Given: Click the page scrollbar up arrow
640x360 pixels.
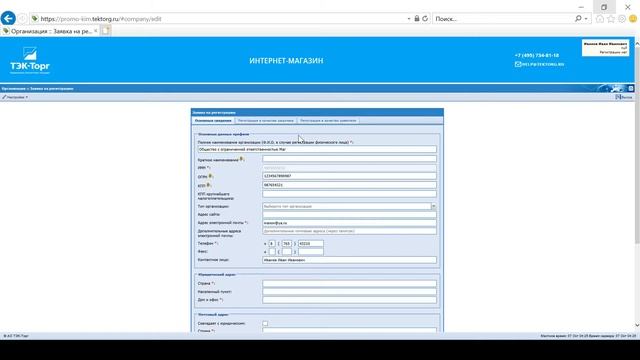Looking at the screenshot, I should click(x=637, y=42).
